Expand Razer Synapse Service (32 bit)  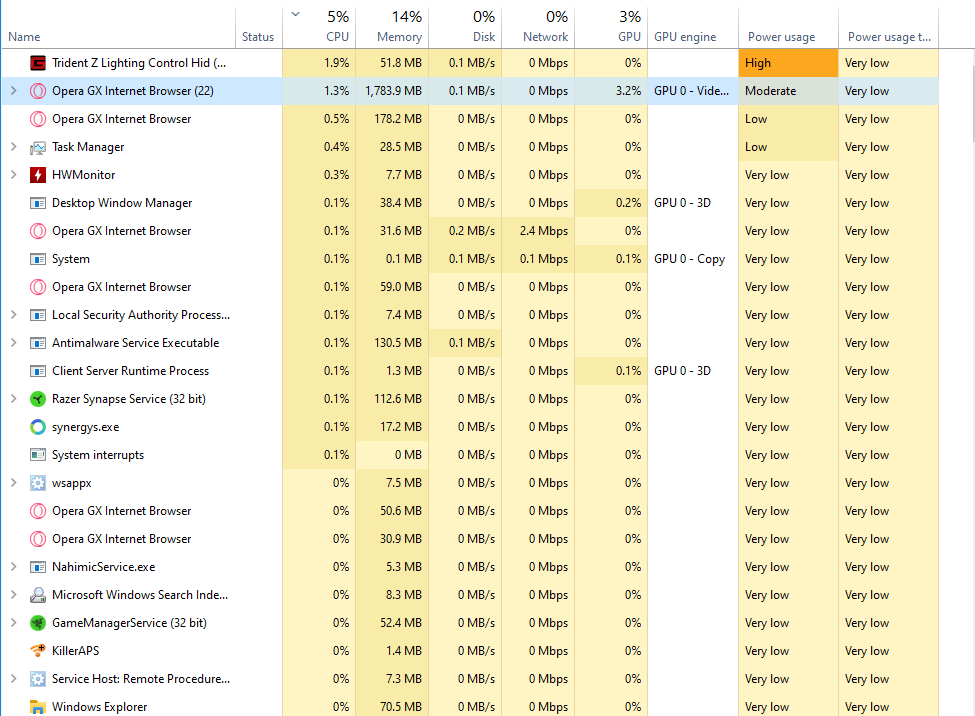[14, 399]
